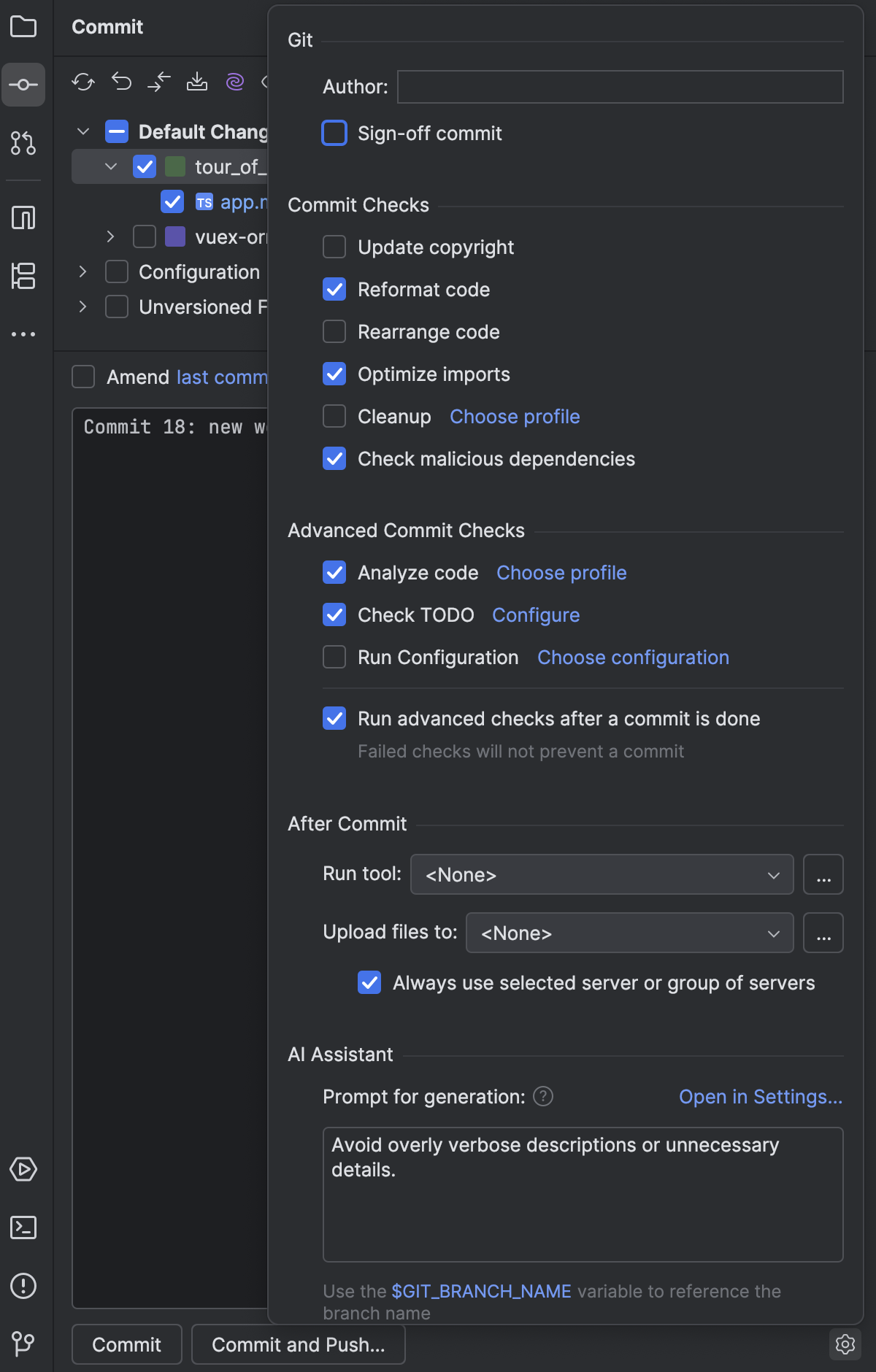The width and height of the screenshot is (876, 1372).
Task: Enable Sign-off commit checkbox
Action: [x=334, y=133]
